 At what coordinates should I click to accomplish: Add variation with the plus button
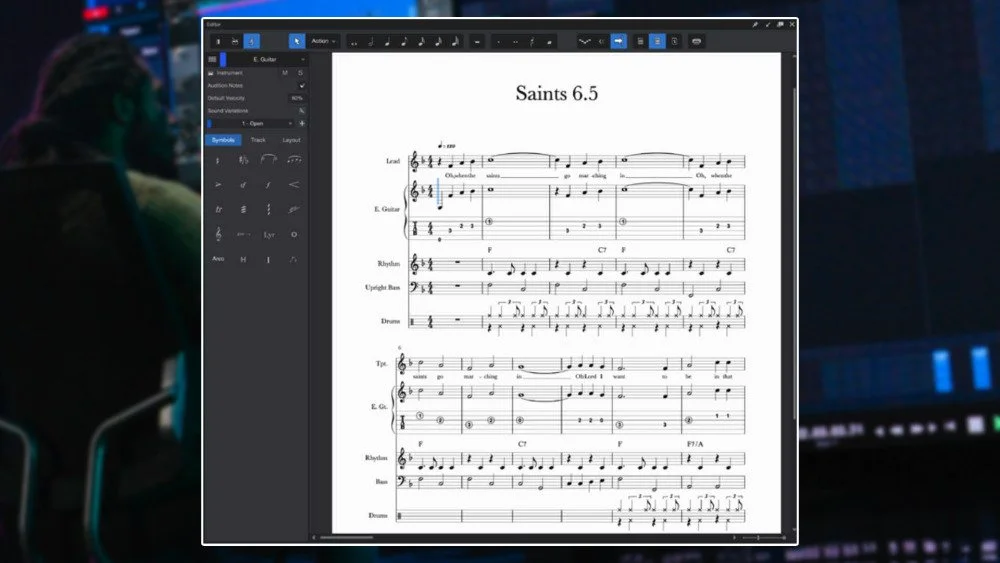click(302, 124)
